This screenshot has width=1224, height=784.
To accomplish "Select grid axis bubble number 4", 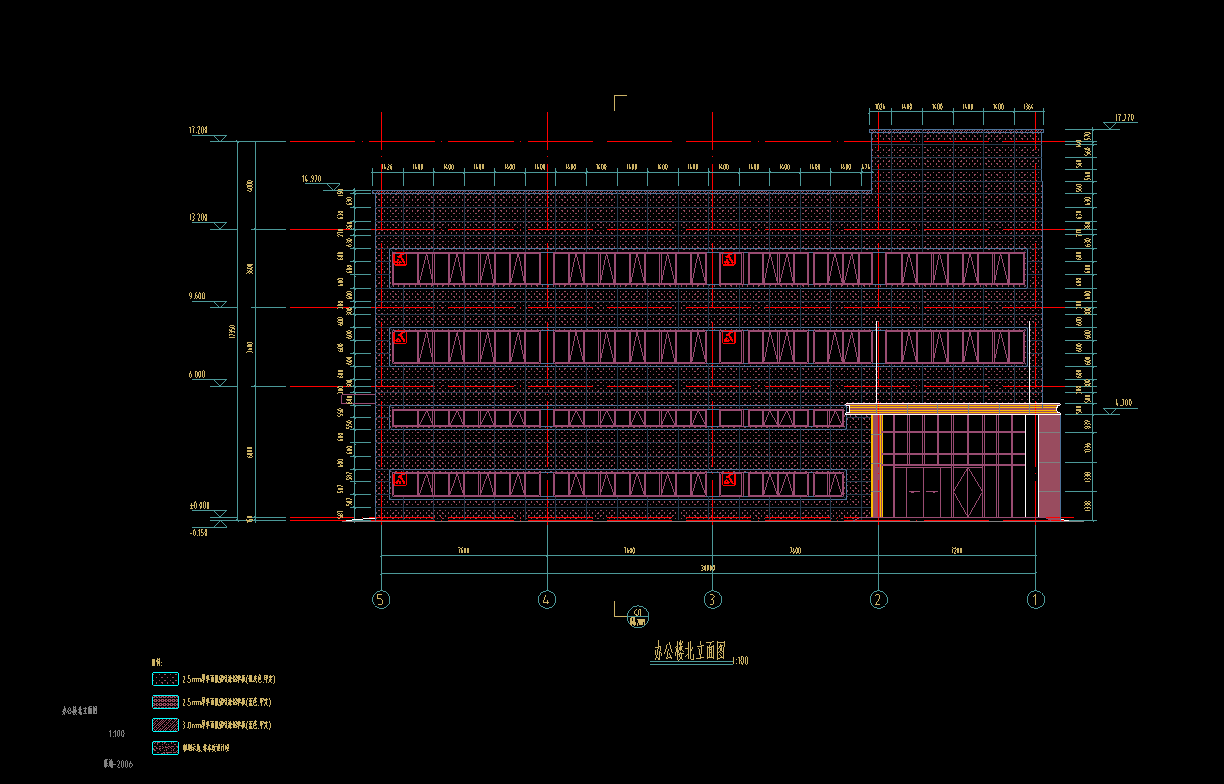I will [546, 600].
